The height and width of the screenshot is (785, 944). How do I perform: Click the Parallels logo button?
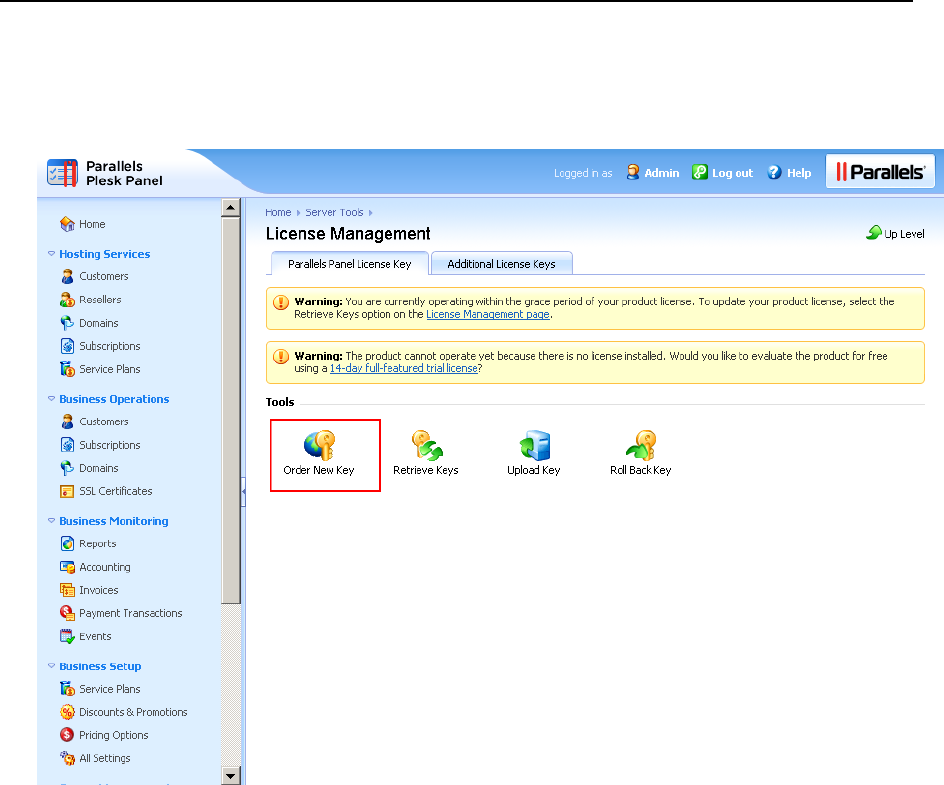click(880, 172)
